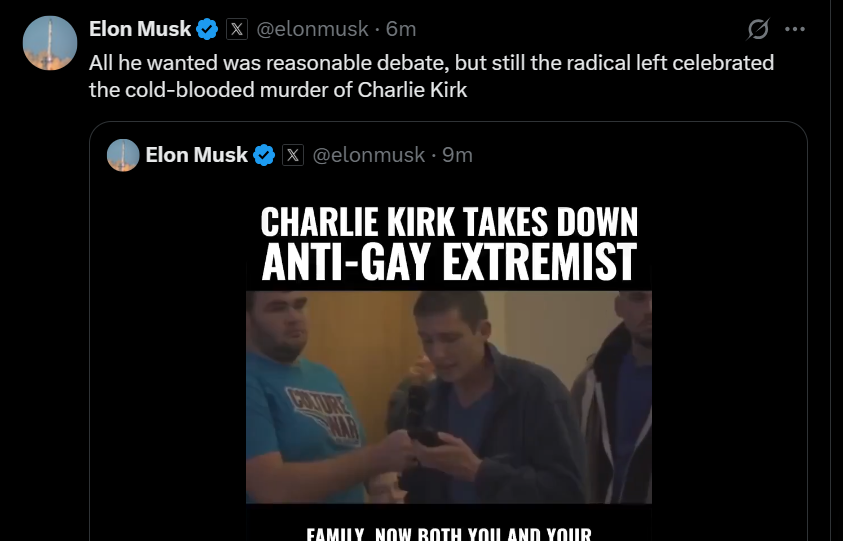This screenshot has width=843, height=541.
Task: Click the @elonmusk handle in quoted post
Action: pos(369,155)
